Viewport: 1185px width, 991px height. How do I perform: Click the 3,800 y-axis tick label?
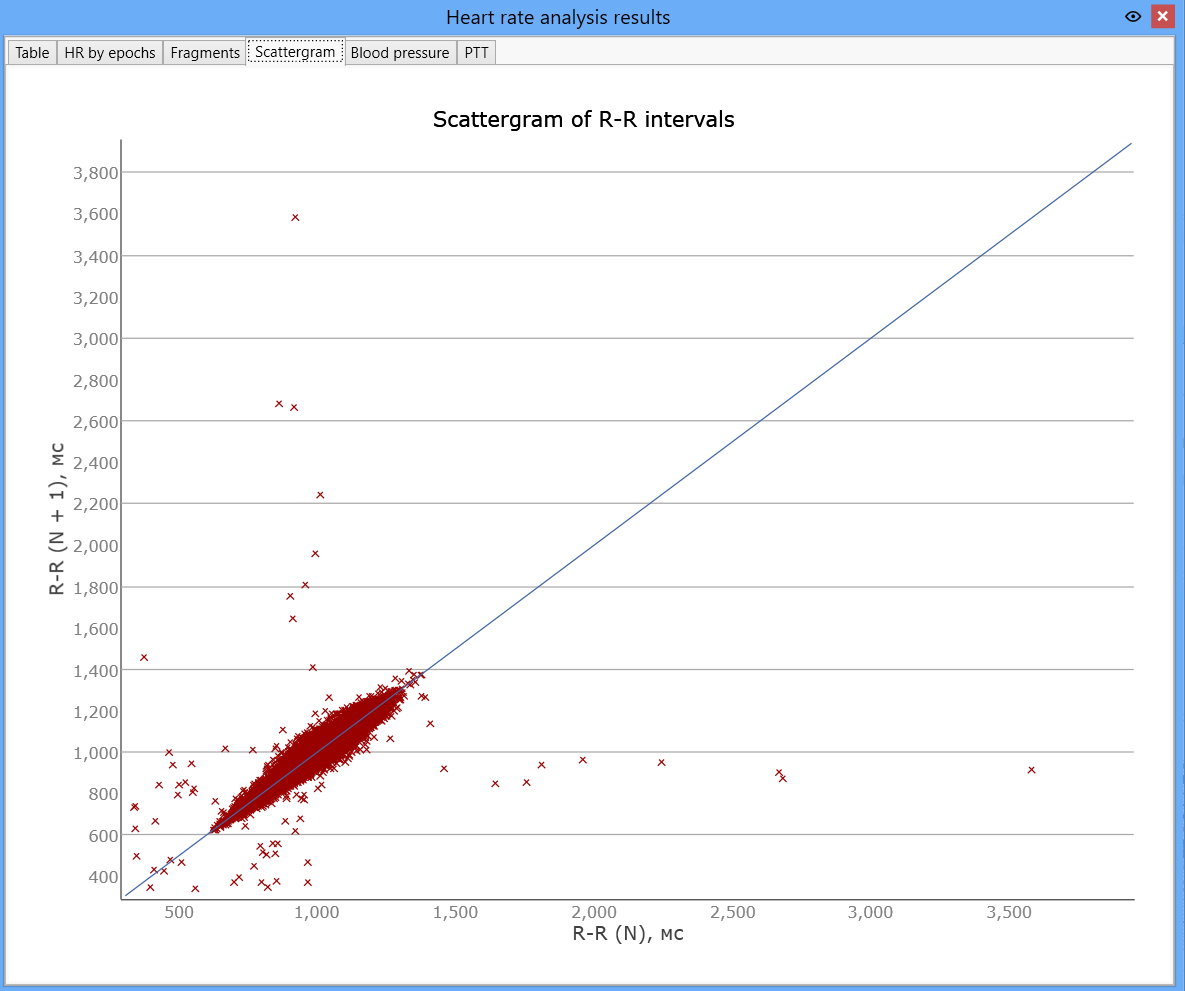pos(96,173)
